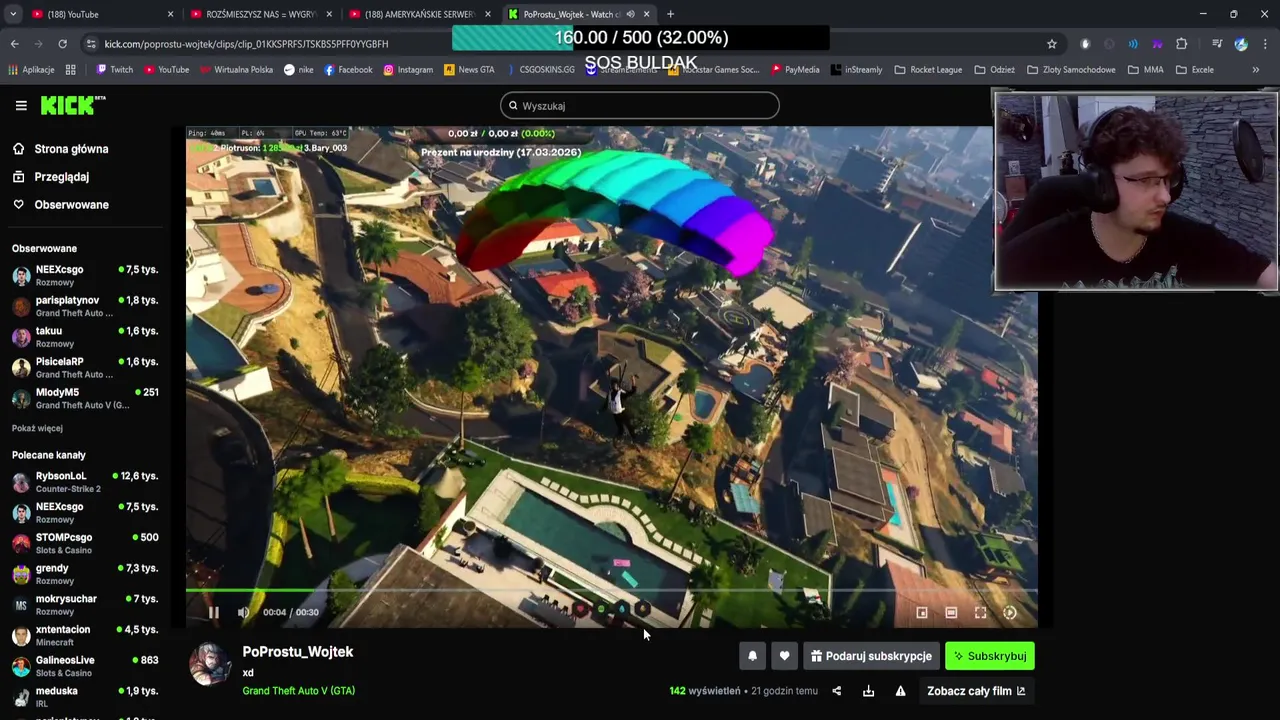
Task: Download the clip
Action: [868, 691]
